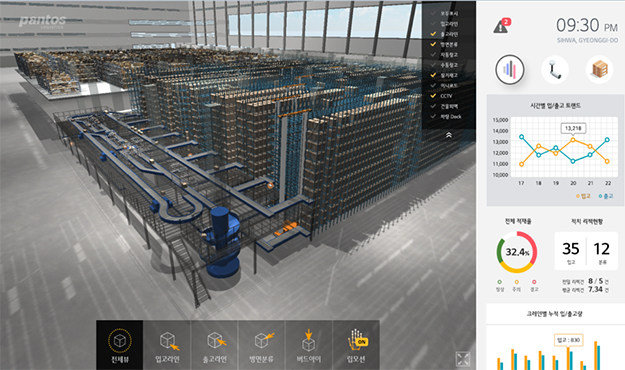This screenshot has width=625, height=370.
Task: Click the pantos logistics logo
Action: (42, 21)
